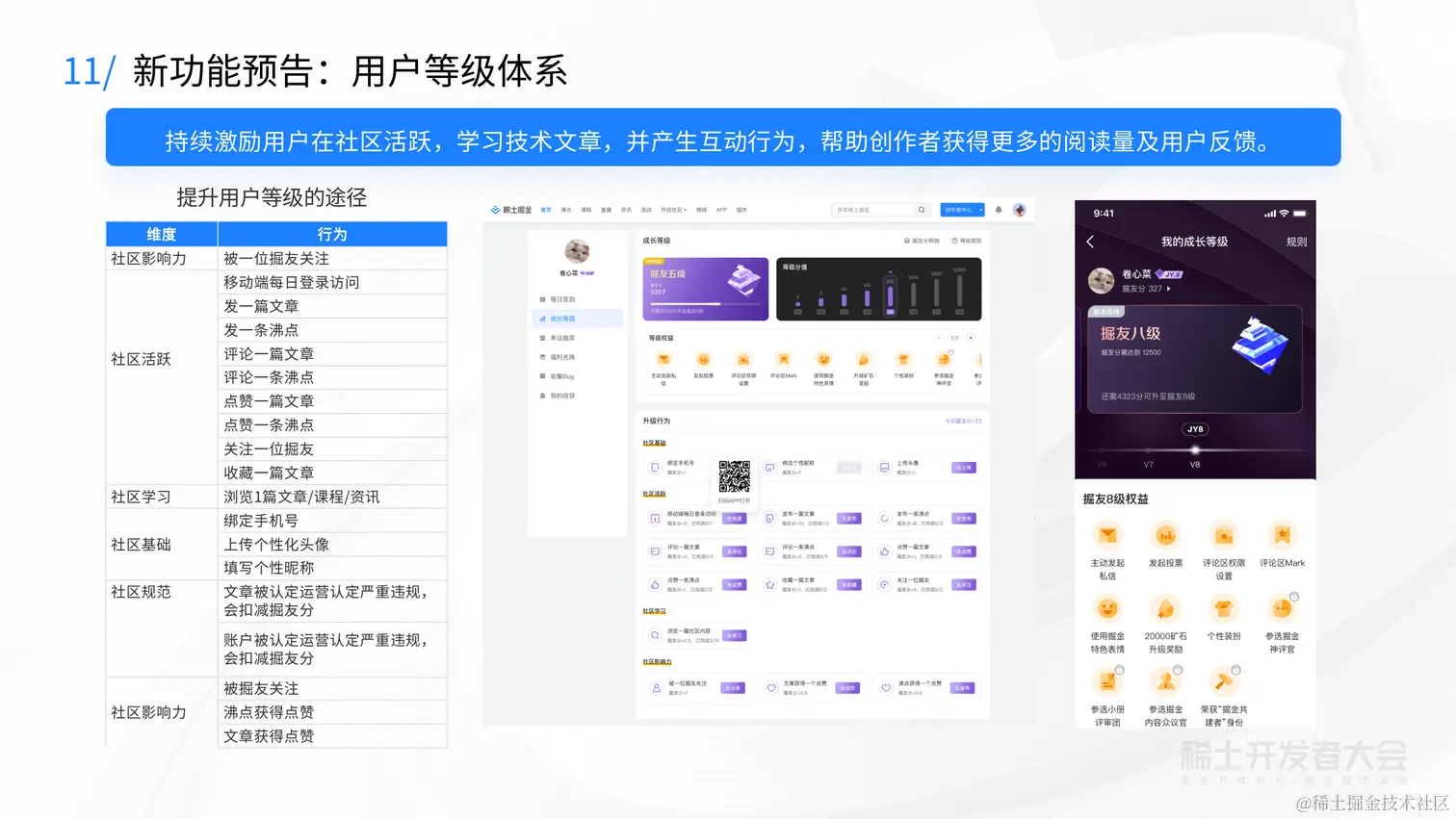Image resolution: width=1456 pixels, height=819 pixels.
Task: Click the web 发起投票 perk icon
Action: [x=703, y=360]
